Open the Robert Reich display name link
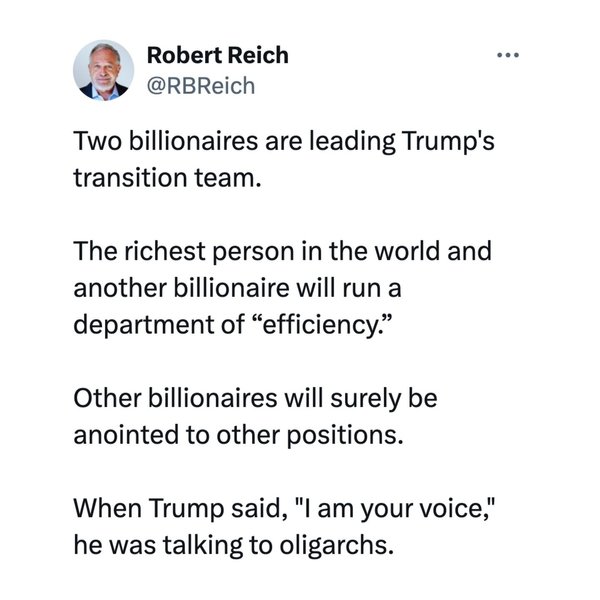The height and width of the screenshot is (600, 600). pyautogui.click(x=217, y=55)
